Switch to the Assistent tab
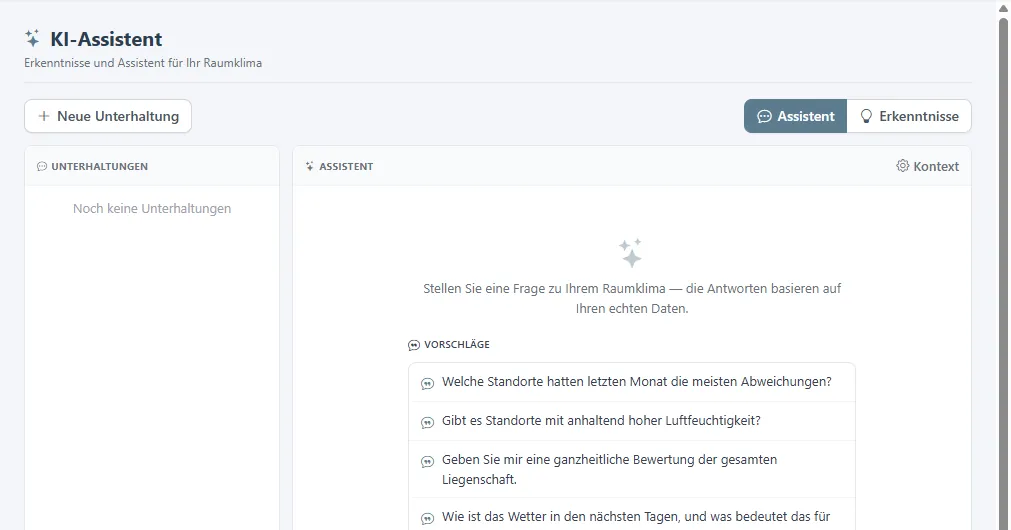The image size is (1011, 530). [795, 116]
